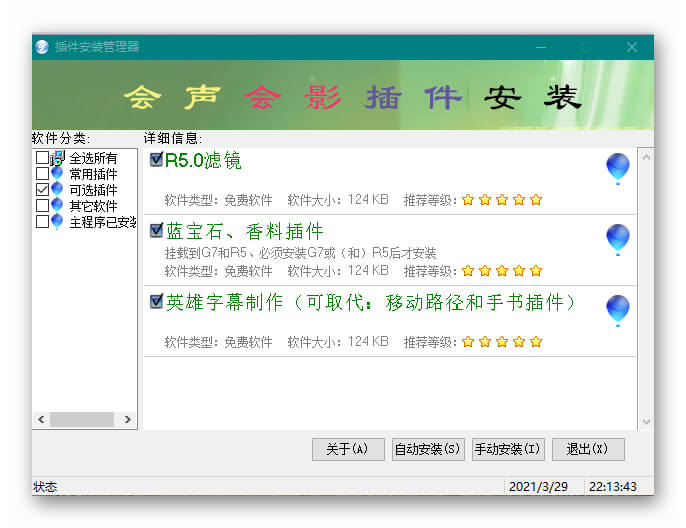This screenshot has height=528, width=686.
Task: Select the 全选所有 tree label
Action: tap(93, 158)
